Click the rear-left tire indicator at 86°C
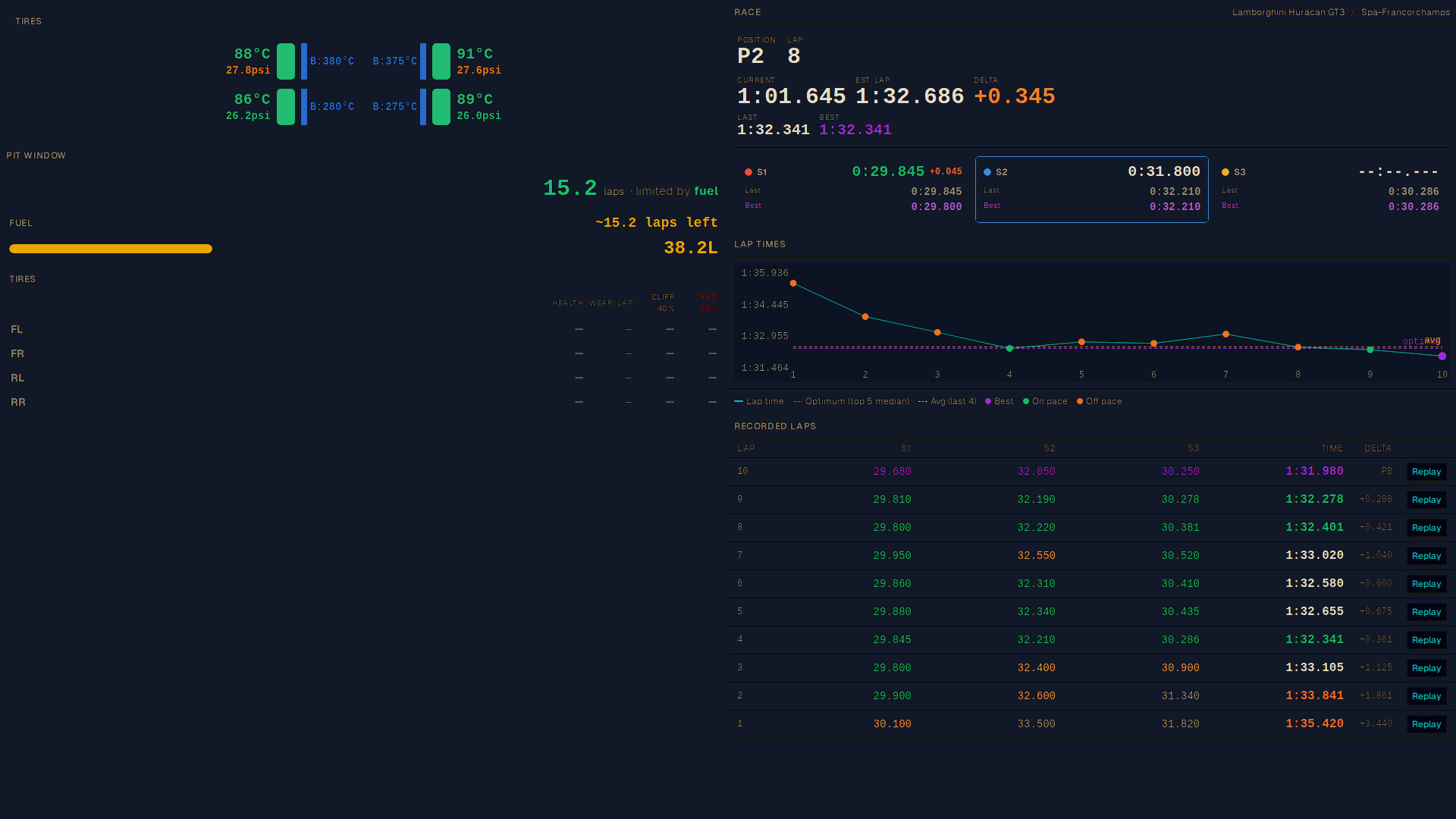This screenshot has width=1456, height=819. (286, 107)
